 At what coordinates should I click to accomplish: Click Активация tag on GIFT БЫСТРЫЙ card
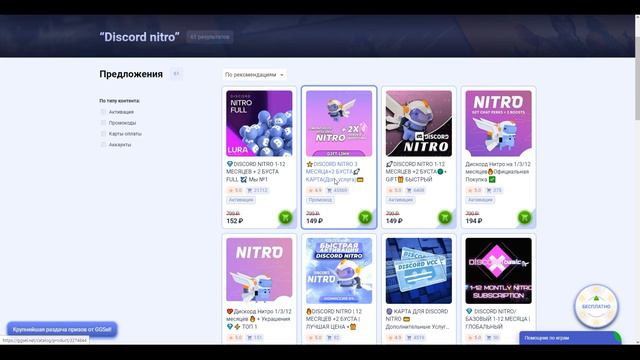click(x=400, y=200)
